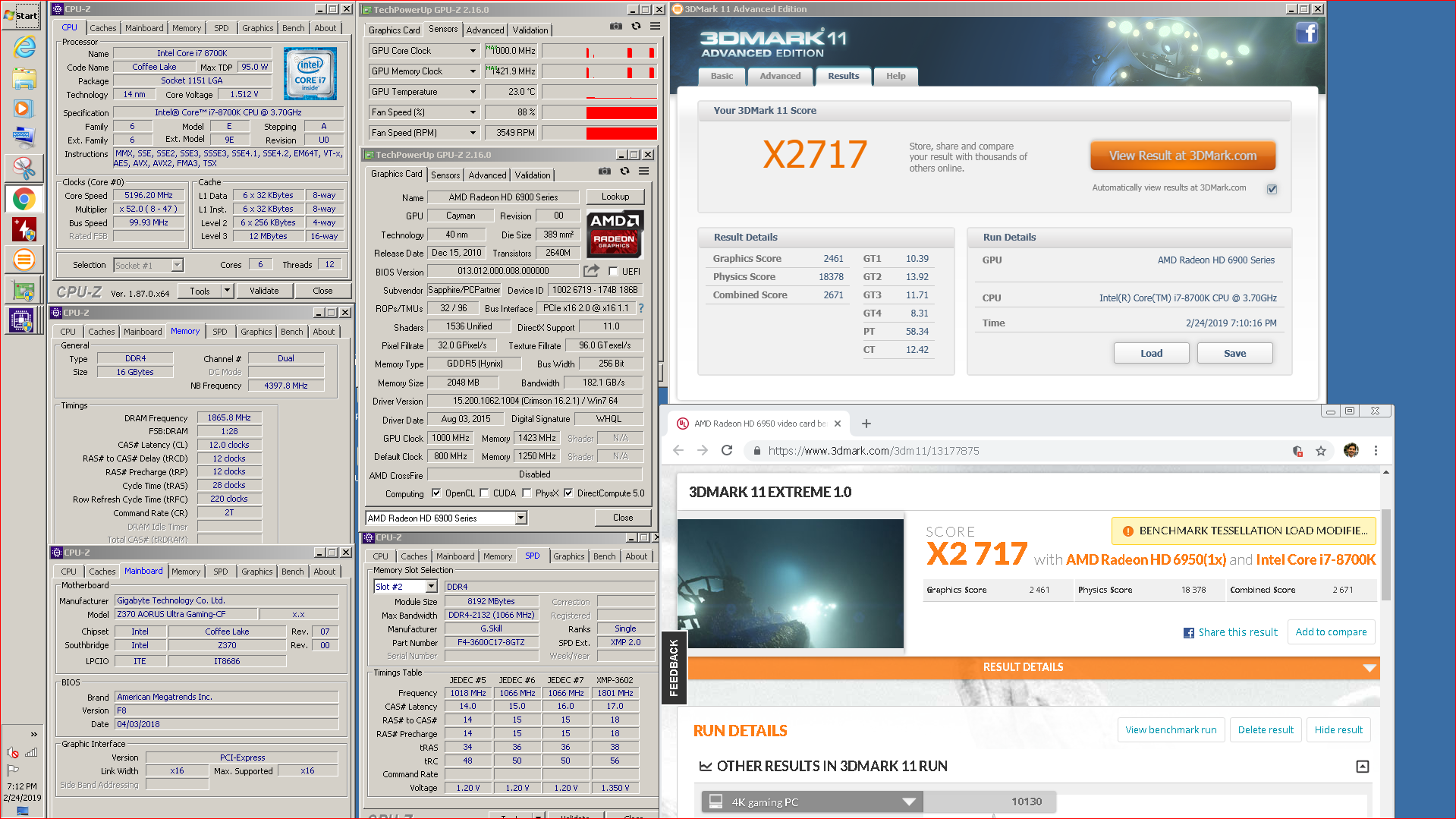
Task: Launch Windows Media Player from the taskbar
Action: (x=23, y=109)
